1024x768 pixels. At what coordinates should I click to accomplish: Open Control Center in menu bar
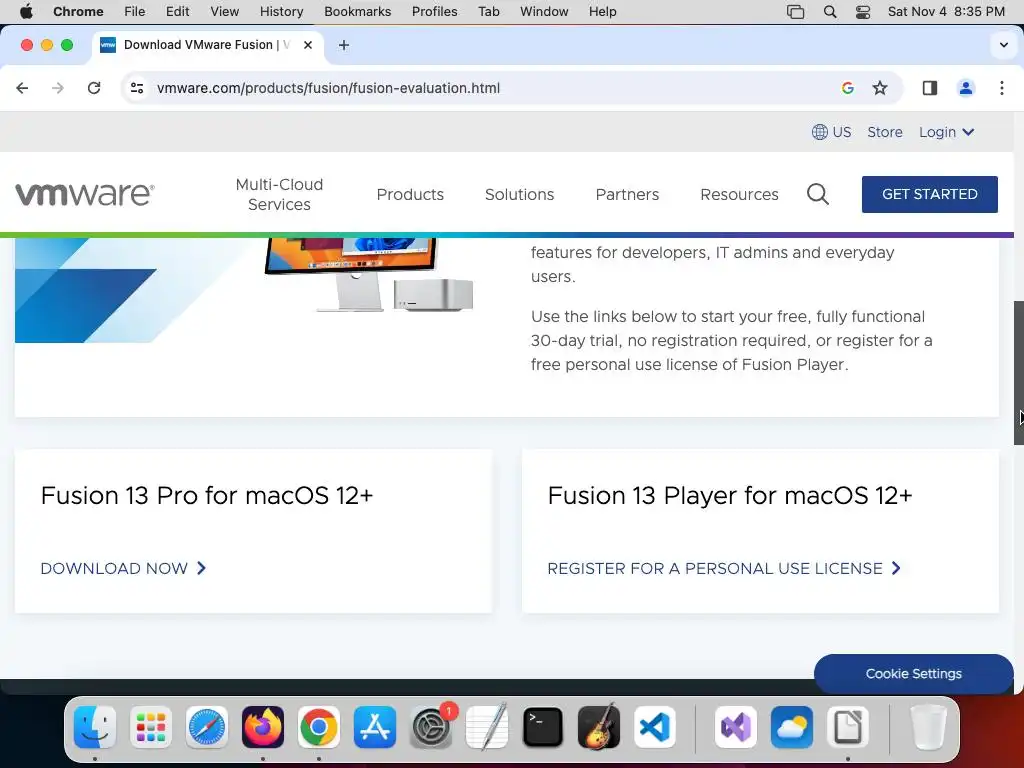(x=863, y=11)
